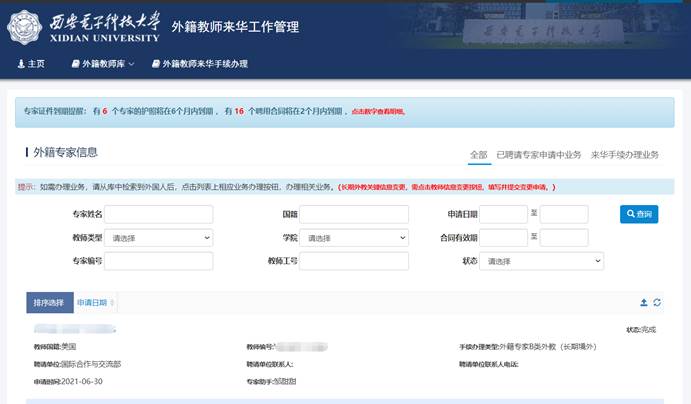The width and height of the screenshot is (691, 404).
Task: Click the refresh icon above results list
Action: coord(657,302)
